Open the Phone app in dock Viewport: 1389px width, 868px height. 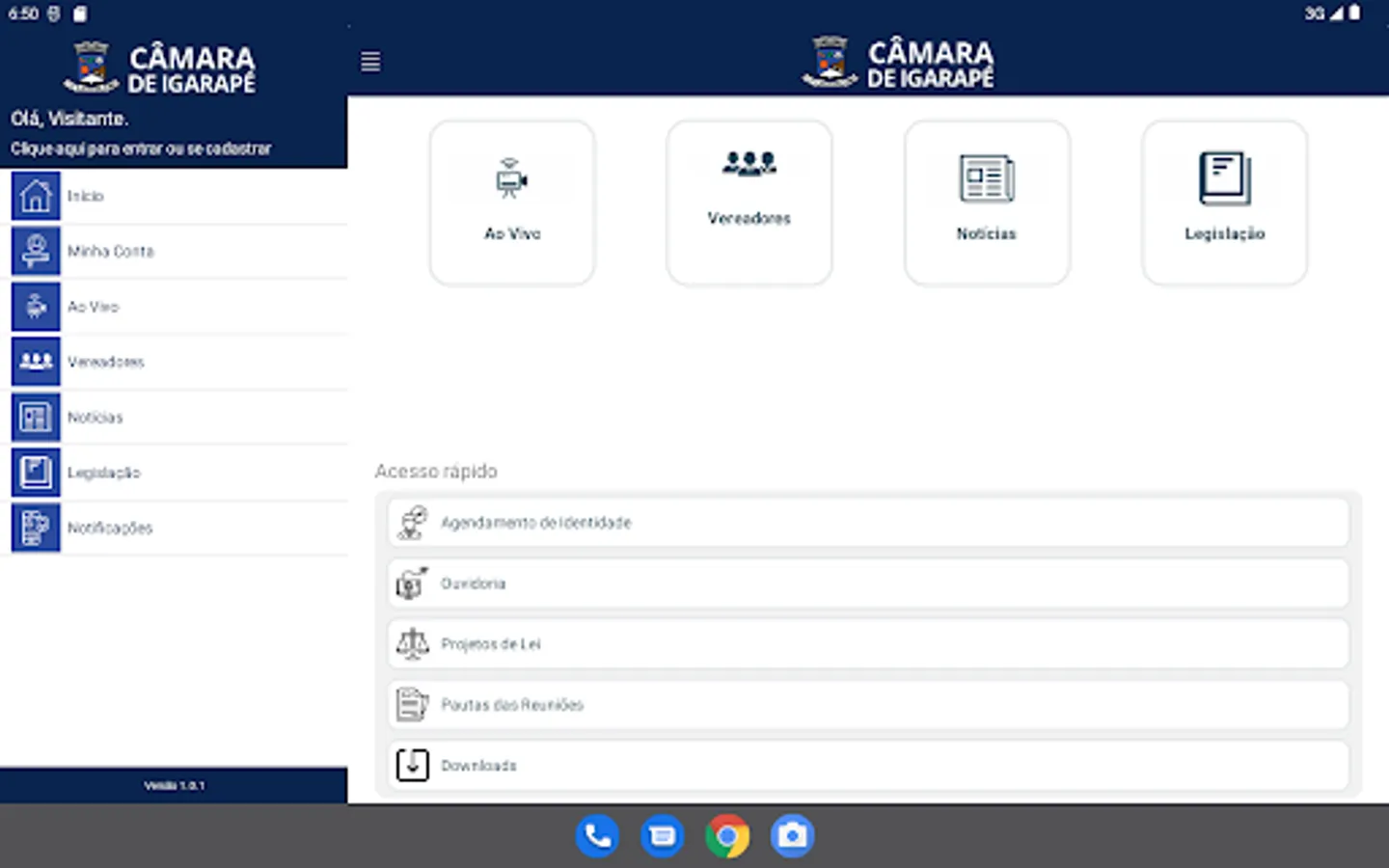(x=598, y=836)
